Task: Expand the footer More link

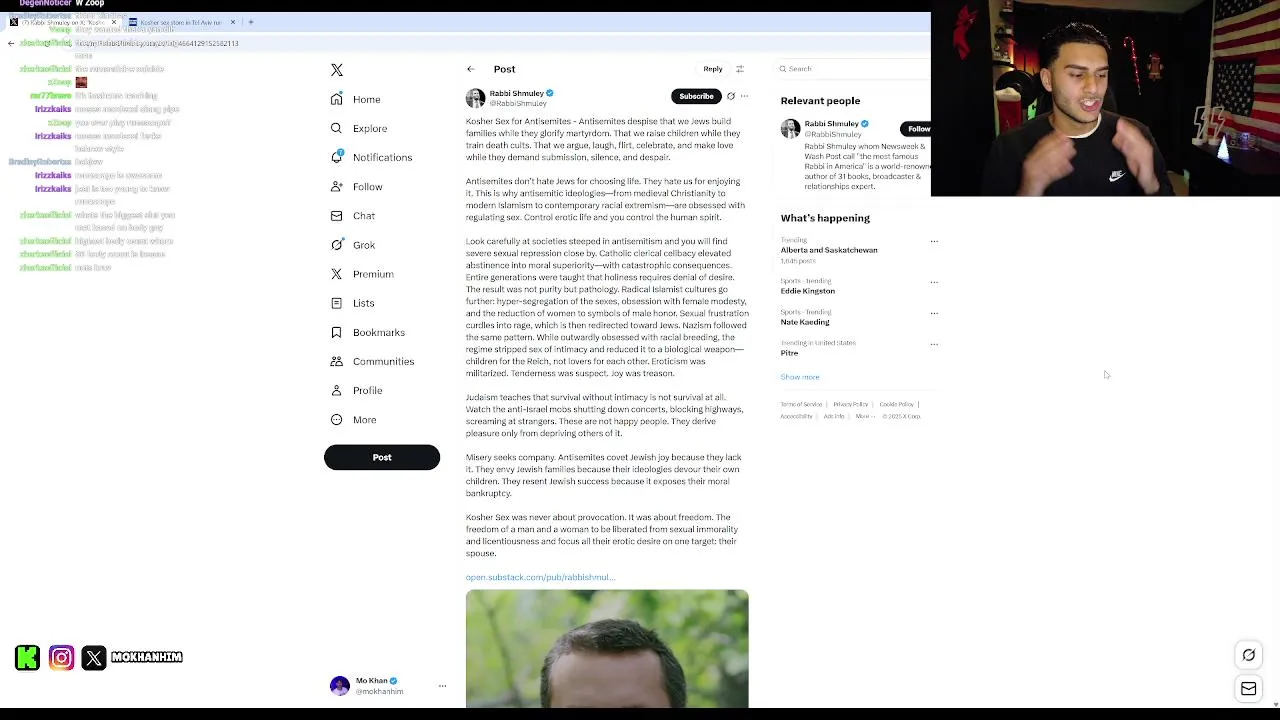Action: (863, 416)
